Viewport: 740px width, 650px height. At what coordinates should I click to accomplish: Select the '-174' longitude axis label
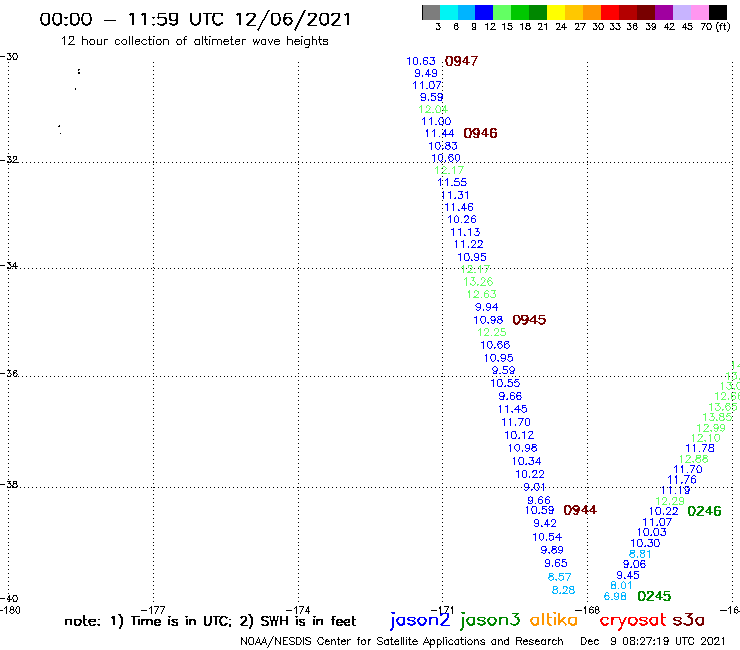[x=298, y=610]
